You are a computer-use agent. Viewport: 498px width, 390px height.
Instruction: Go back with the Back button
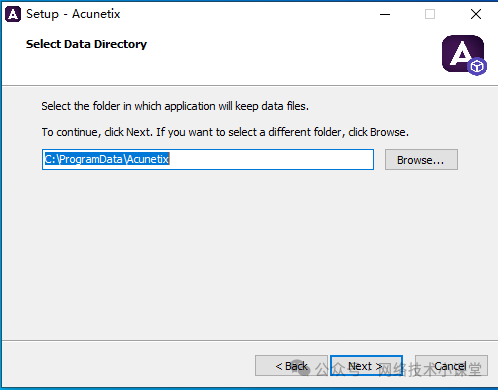click(x=291, y=366)
